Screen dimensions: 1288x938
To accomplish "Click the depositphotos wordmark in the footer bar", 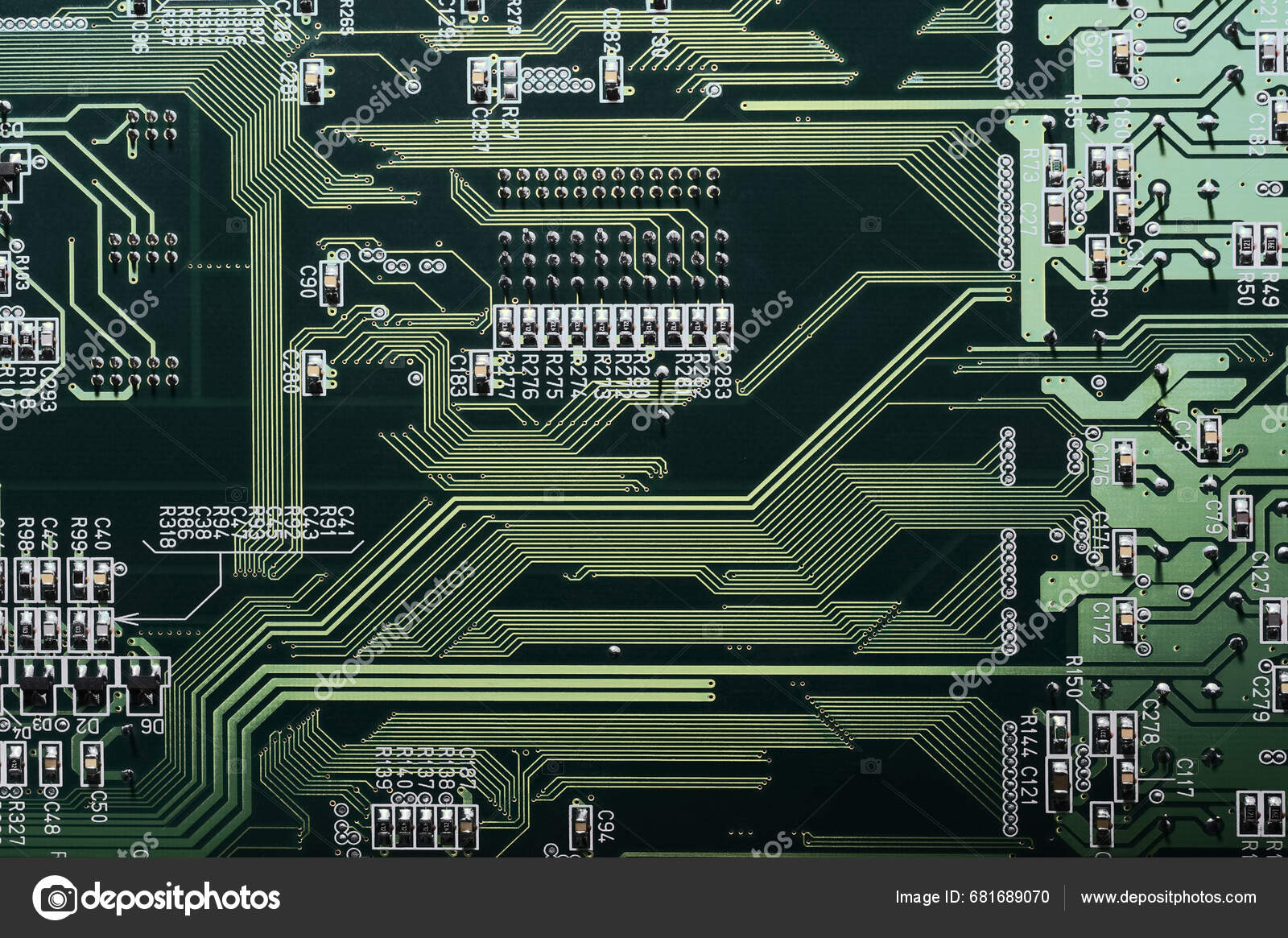I will click(x=184, y=897).
